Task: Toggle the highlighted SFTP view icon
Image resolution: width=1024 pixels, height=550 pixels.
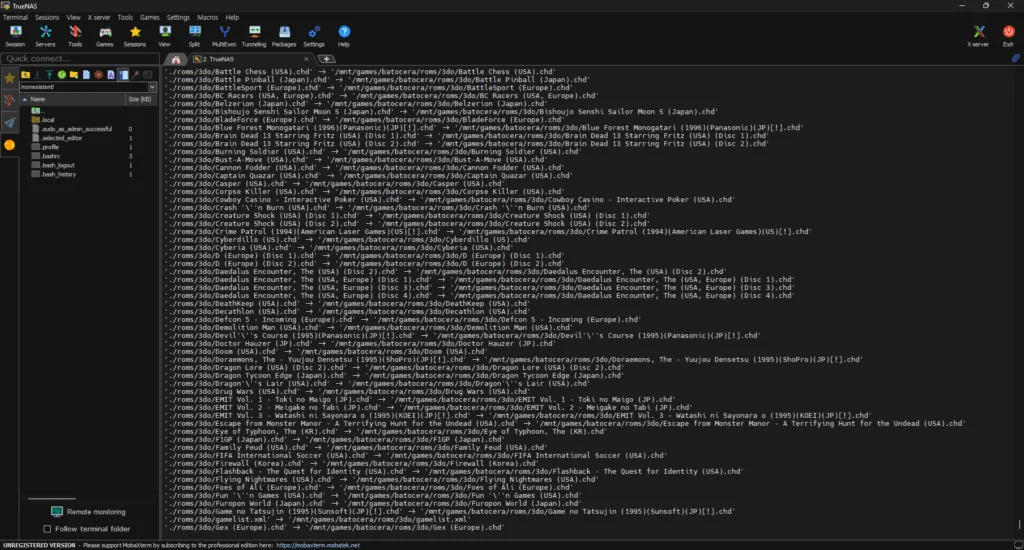Action: (123, 75)
